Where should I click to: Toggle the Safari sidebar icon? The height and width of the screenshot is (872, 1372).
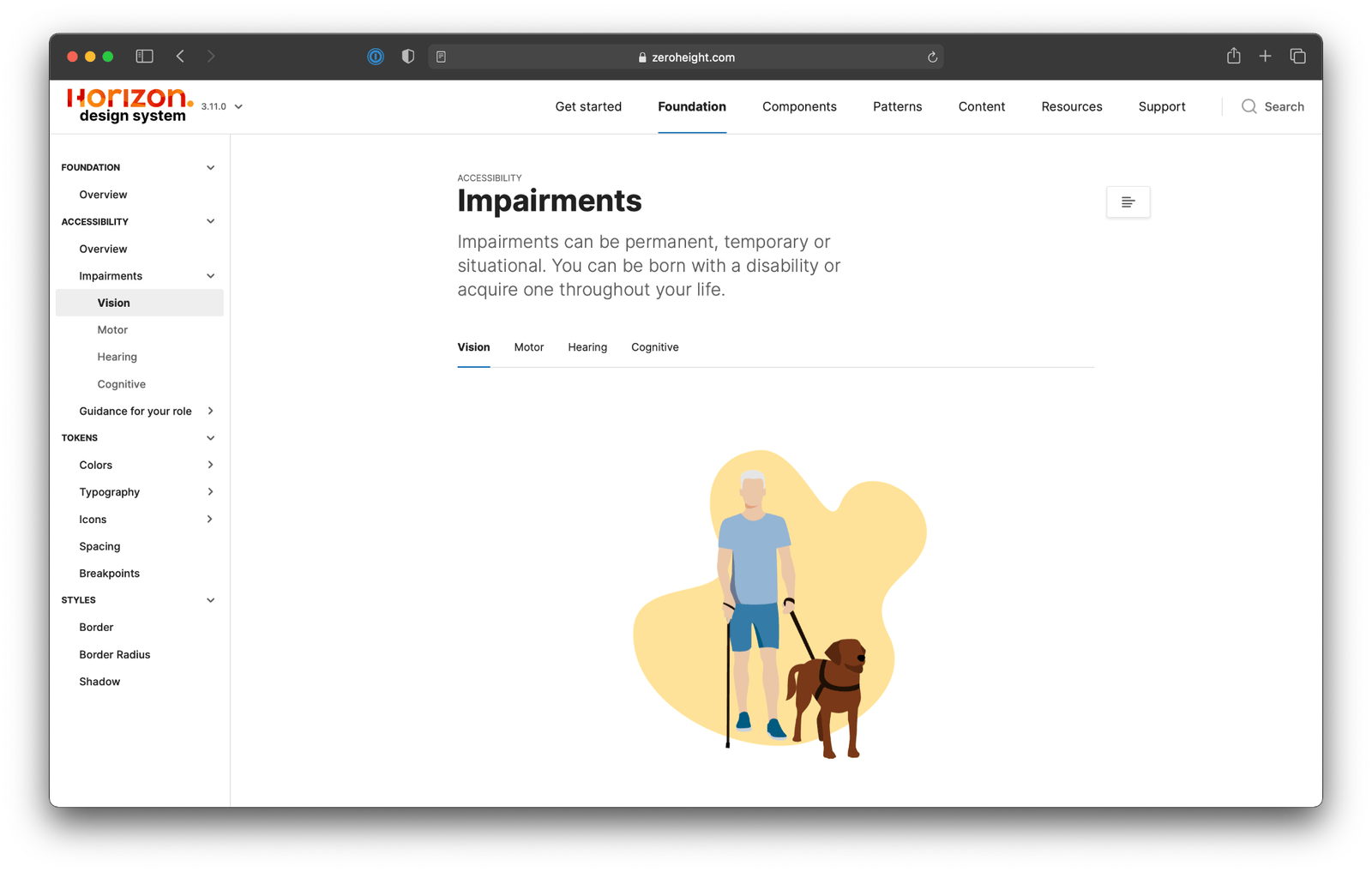tap(144, 57)
